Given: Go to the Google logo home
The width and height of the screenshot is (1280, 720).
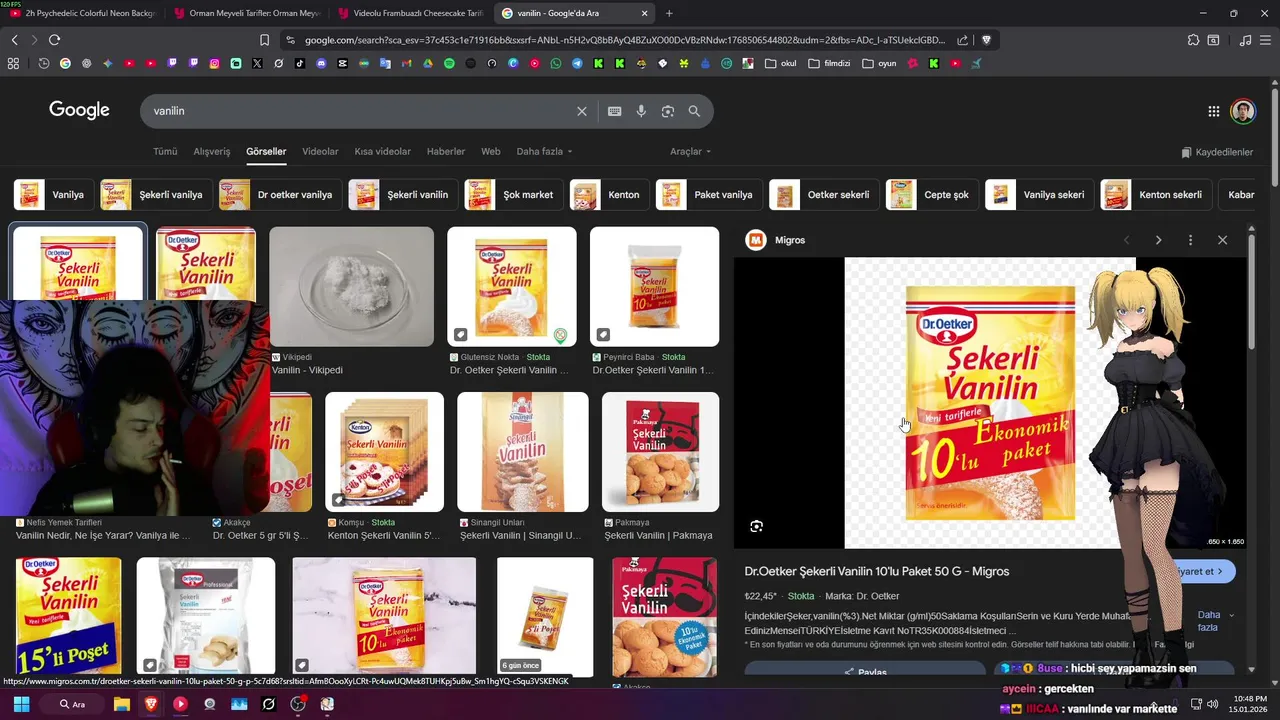Looking at the screenshot, I should [79, 110].
